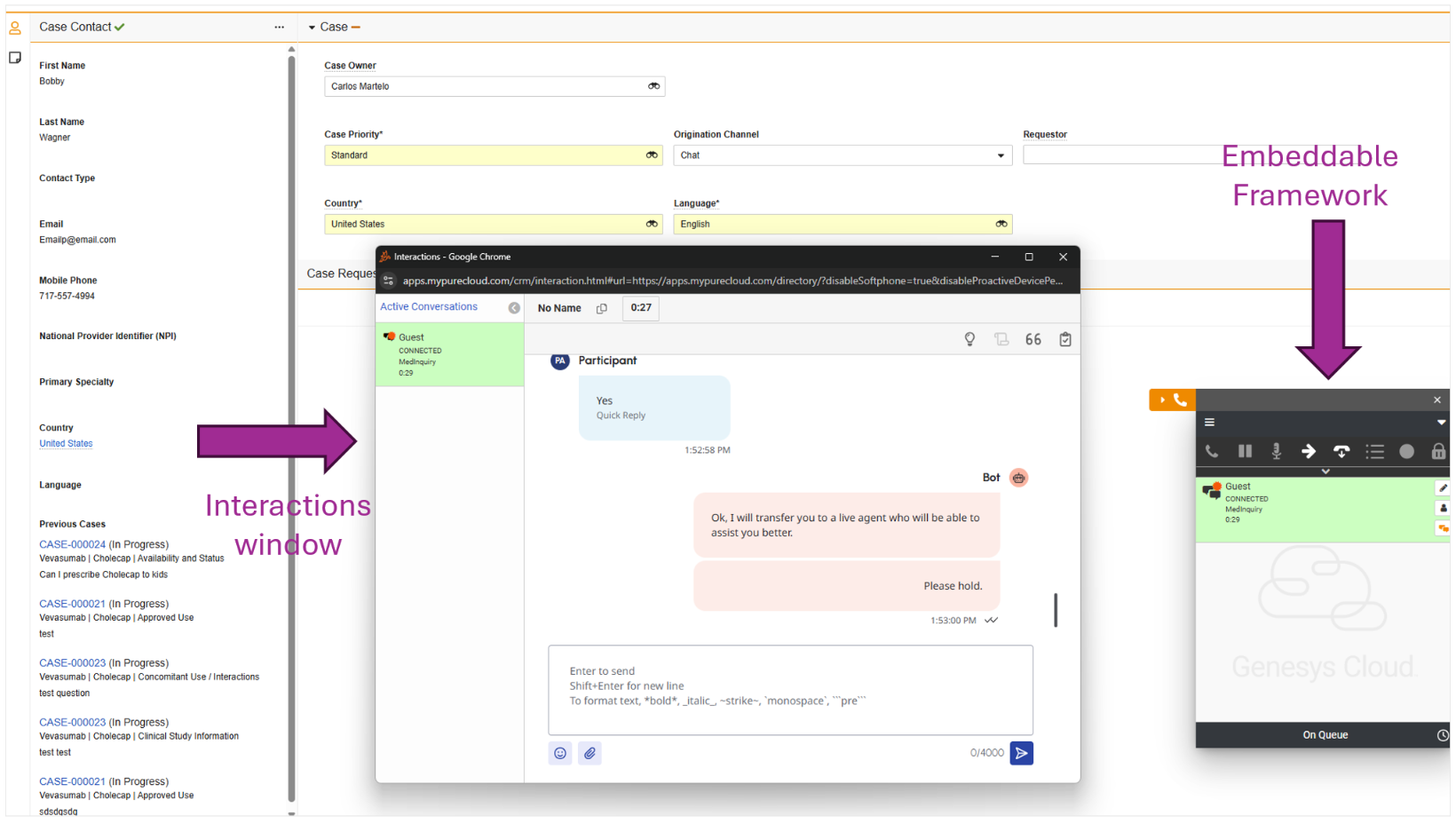Open CASE-000024 previous case link
The image size is (1456, 824).
click(x=72, y=544)
